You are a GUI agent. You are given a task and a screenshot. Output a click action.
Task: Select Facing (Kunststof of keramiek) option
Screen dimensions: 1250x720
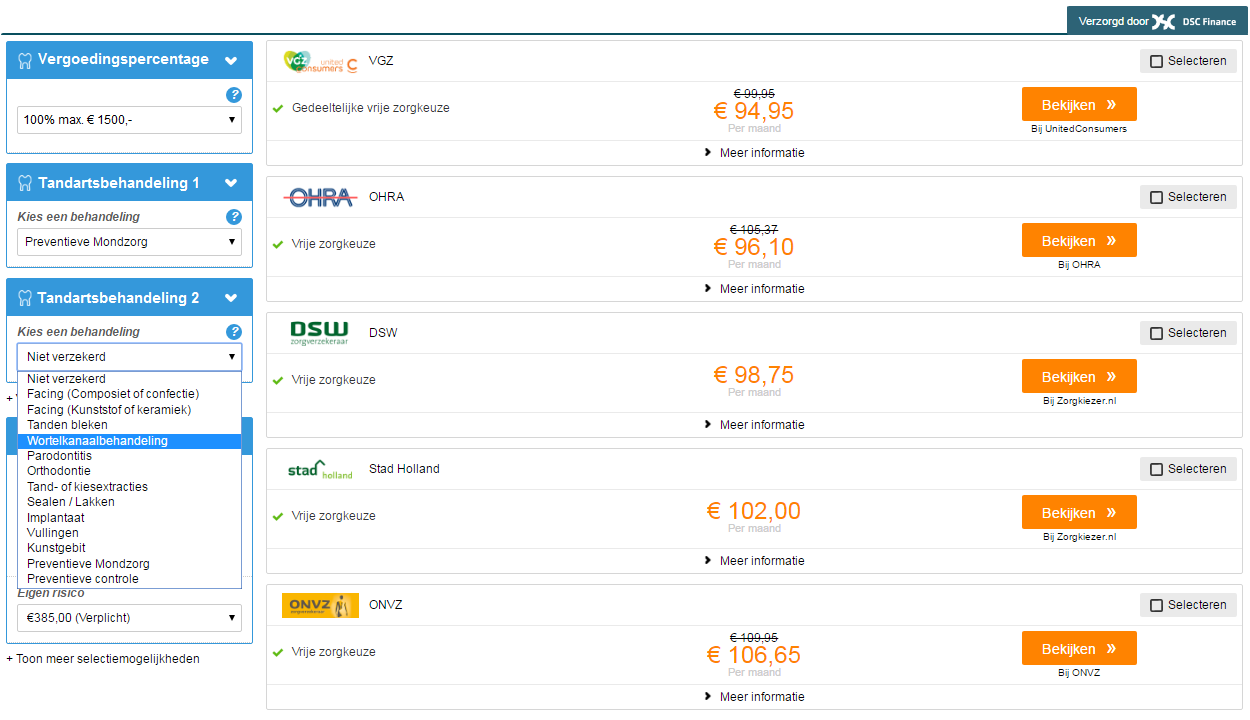point(129,410)
